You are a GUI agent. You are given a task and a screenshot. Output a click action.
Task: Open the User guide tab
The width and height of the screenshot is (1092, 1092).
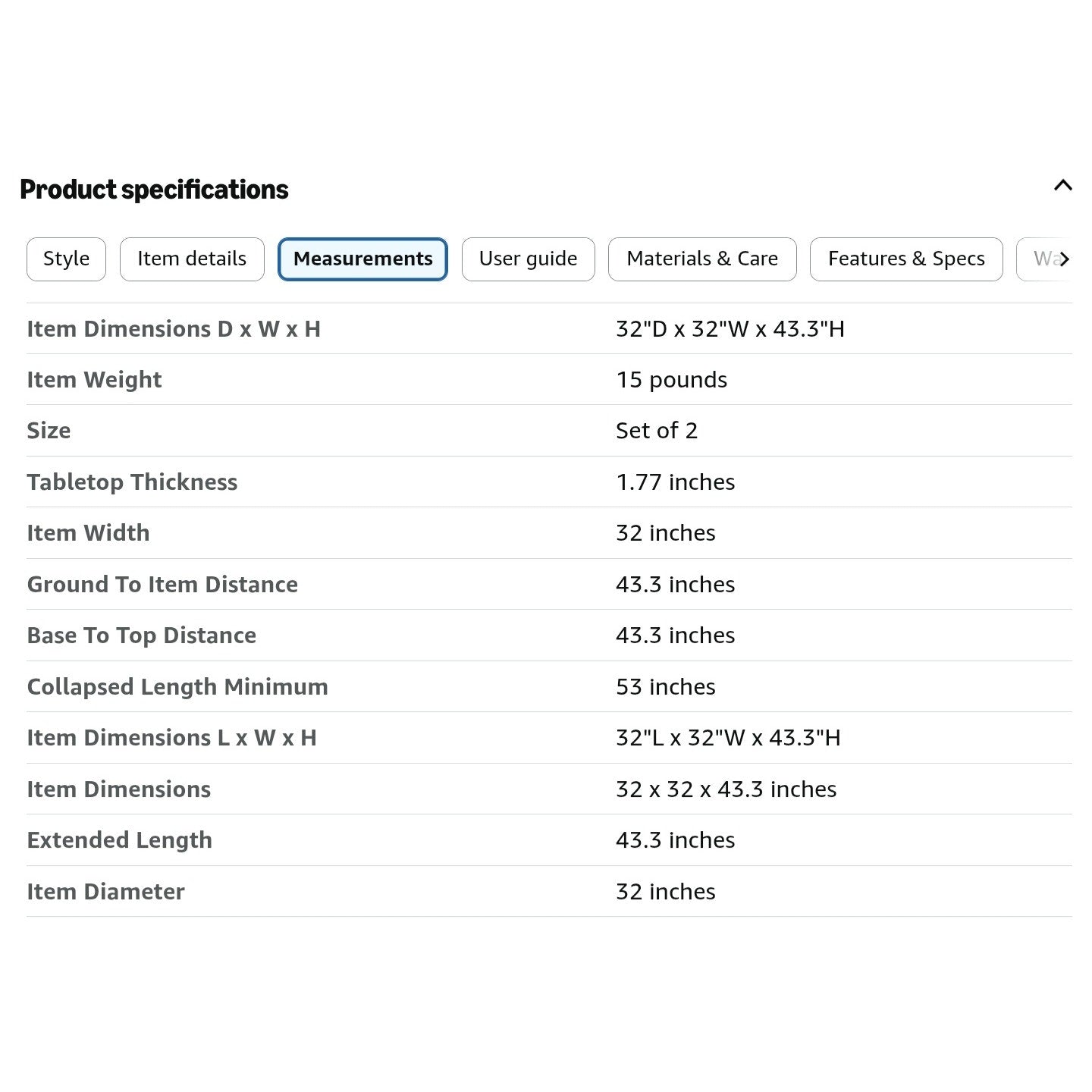(x=528, y=259)
